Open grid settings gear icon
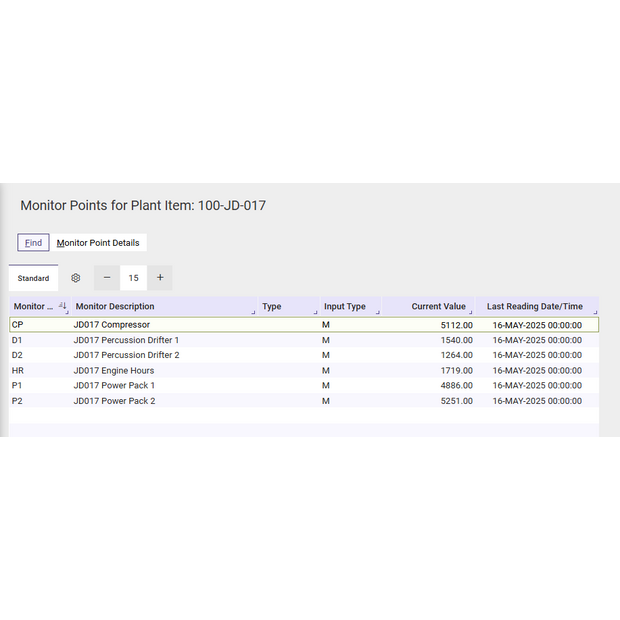The image size is (620, 620). pos(75,278)
